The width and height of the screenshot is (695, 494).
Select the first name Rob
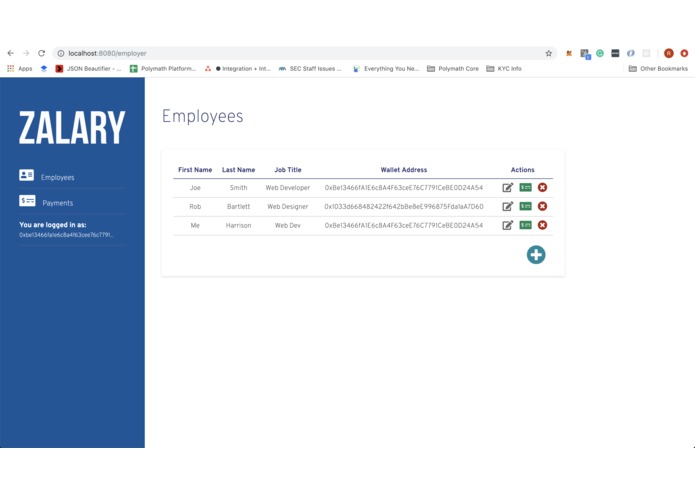195,206
